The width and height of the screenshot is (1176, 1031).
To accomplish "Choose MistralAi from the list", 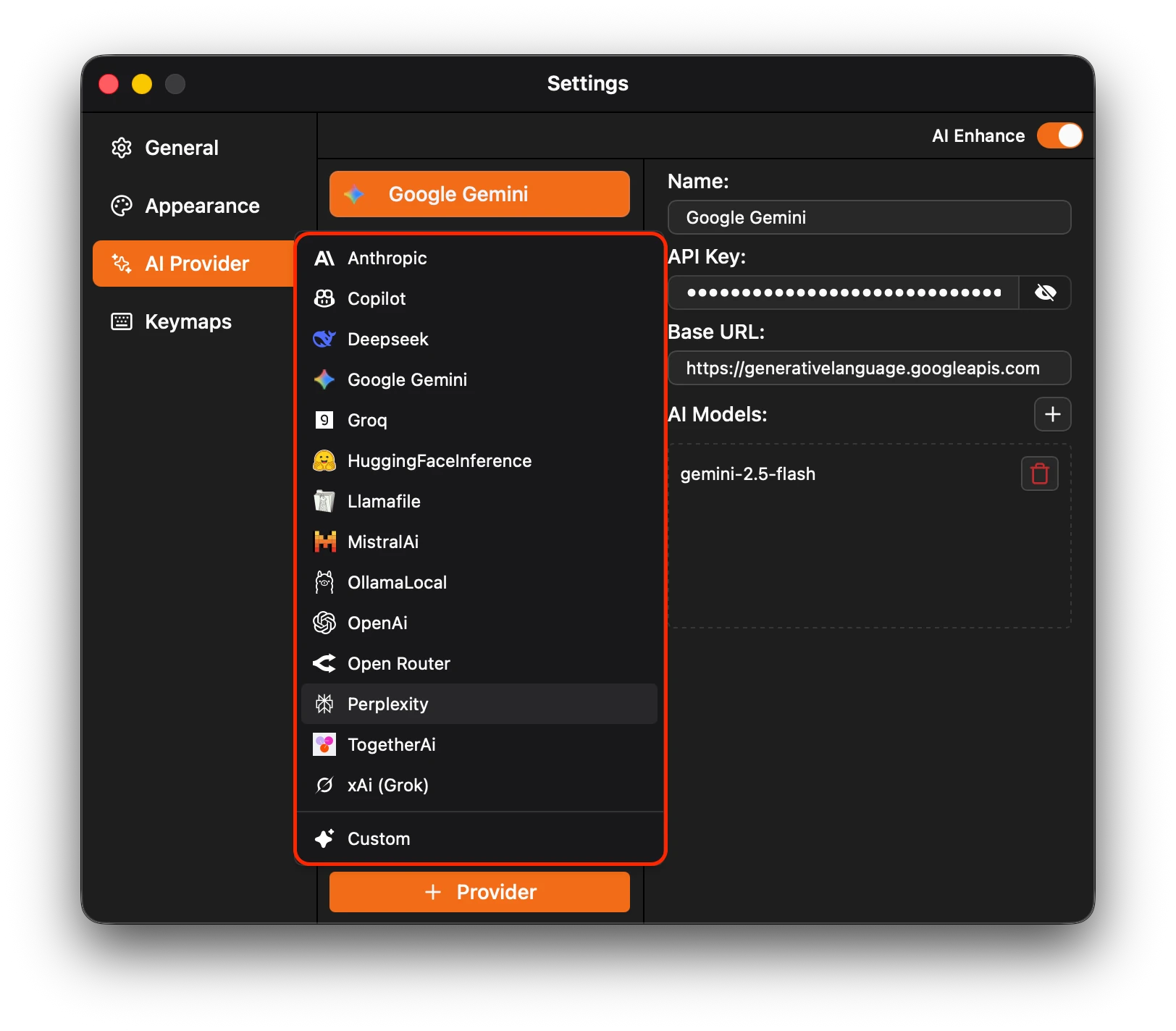I will pos(479,542).
